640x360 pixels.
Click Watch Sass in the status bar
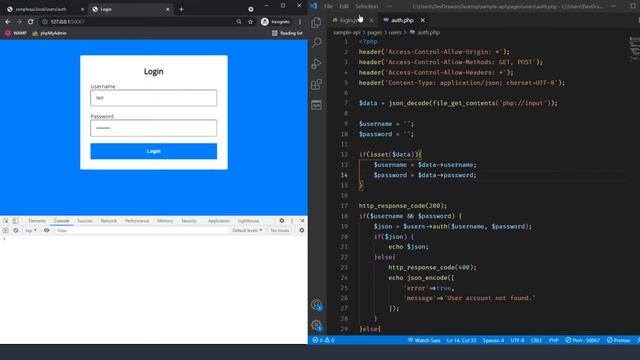coord(424,340)
